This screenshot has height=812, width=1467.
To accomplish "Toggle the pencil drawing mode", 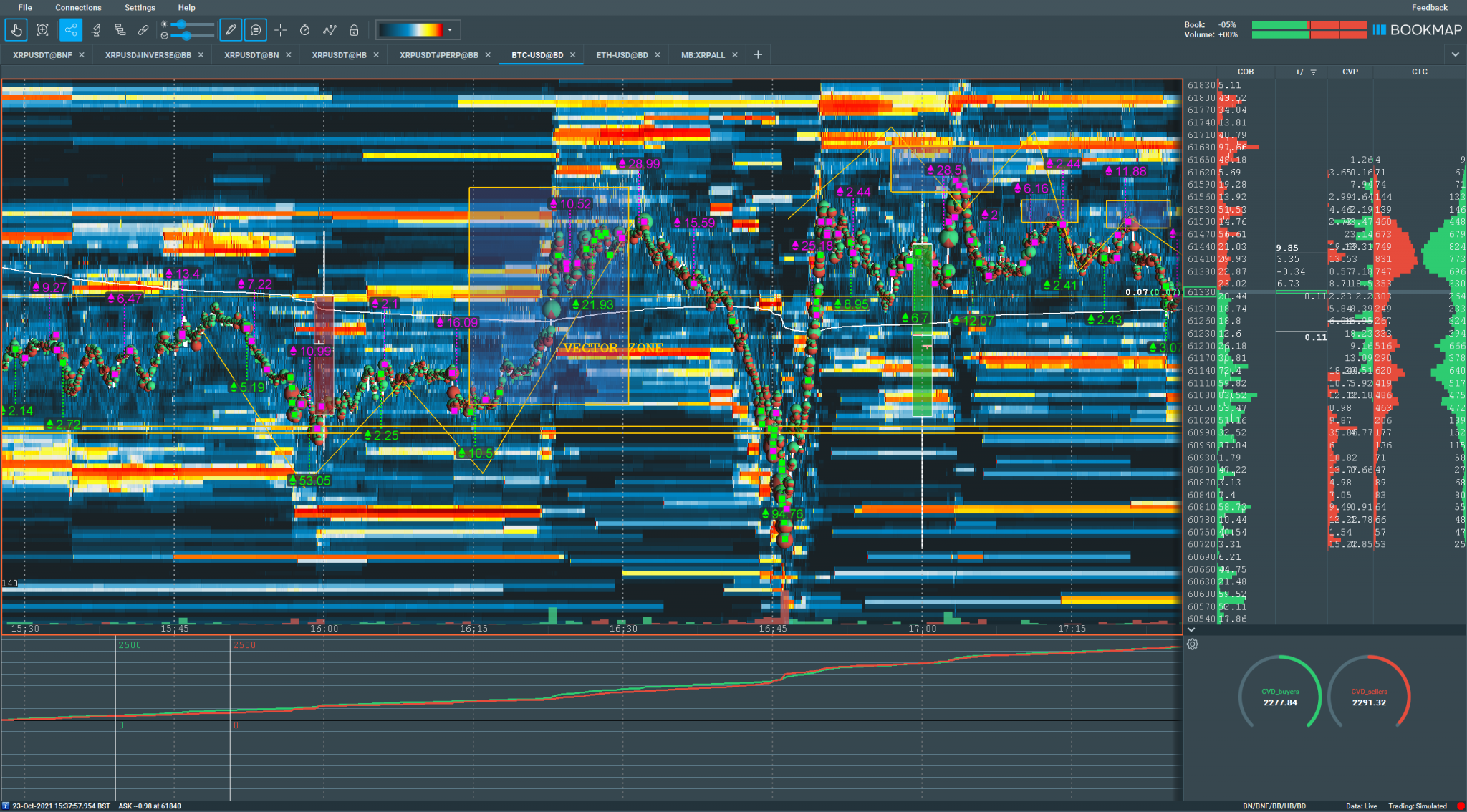I will click(x=231, y=30).
